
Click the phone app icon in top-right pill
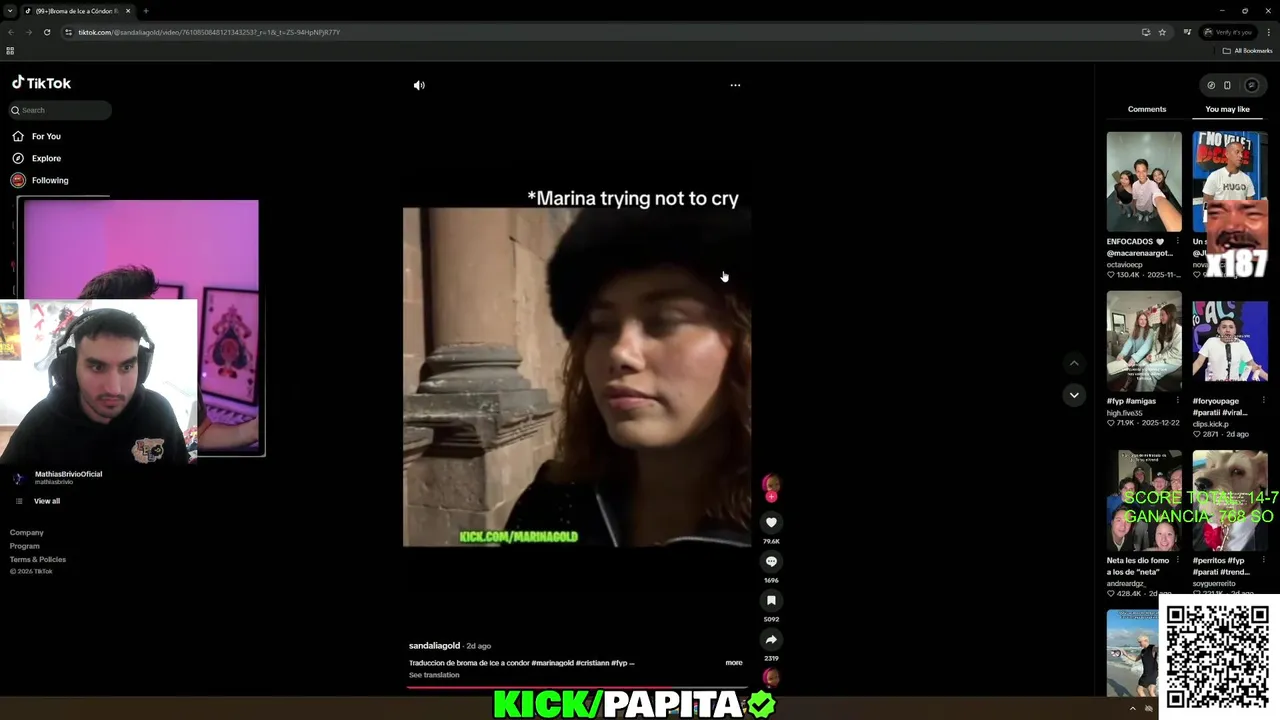coord(1228,85)
